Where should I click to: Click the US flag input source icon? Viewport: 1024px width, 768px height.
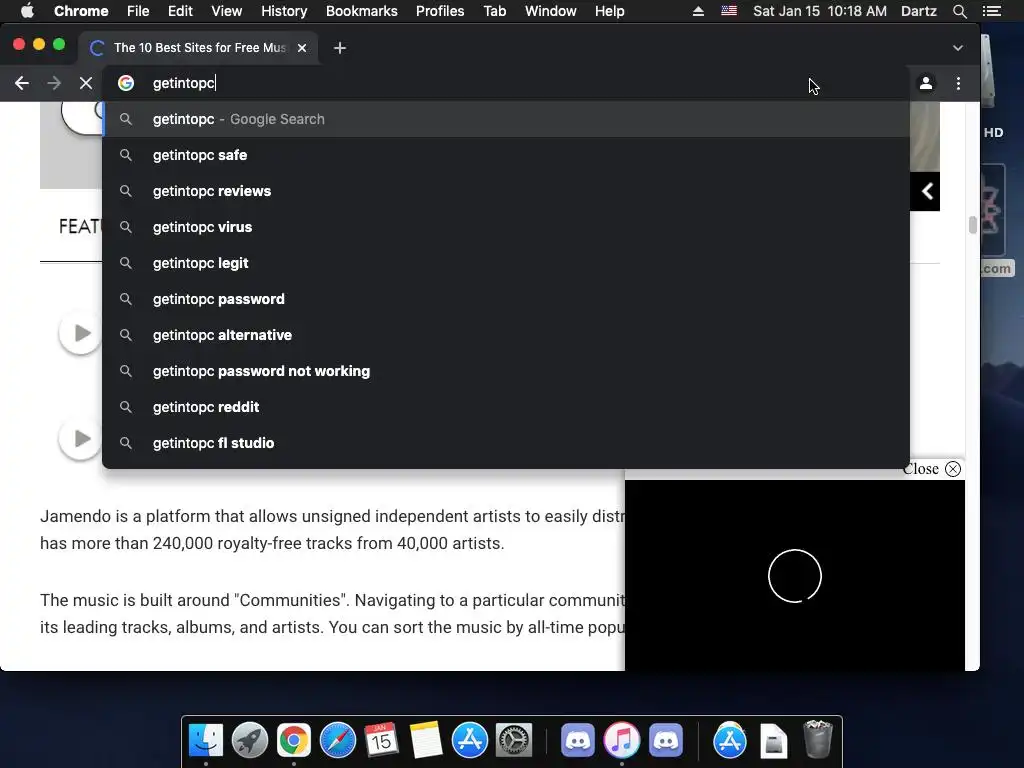pos(729,11)
